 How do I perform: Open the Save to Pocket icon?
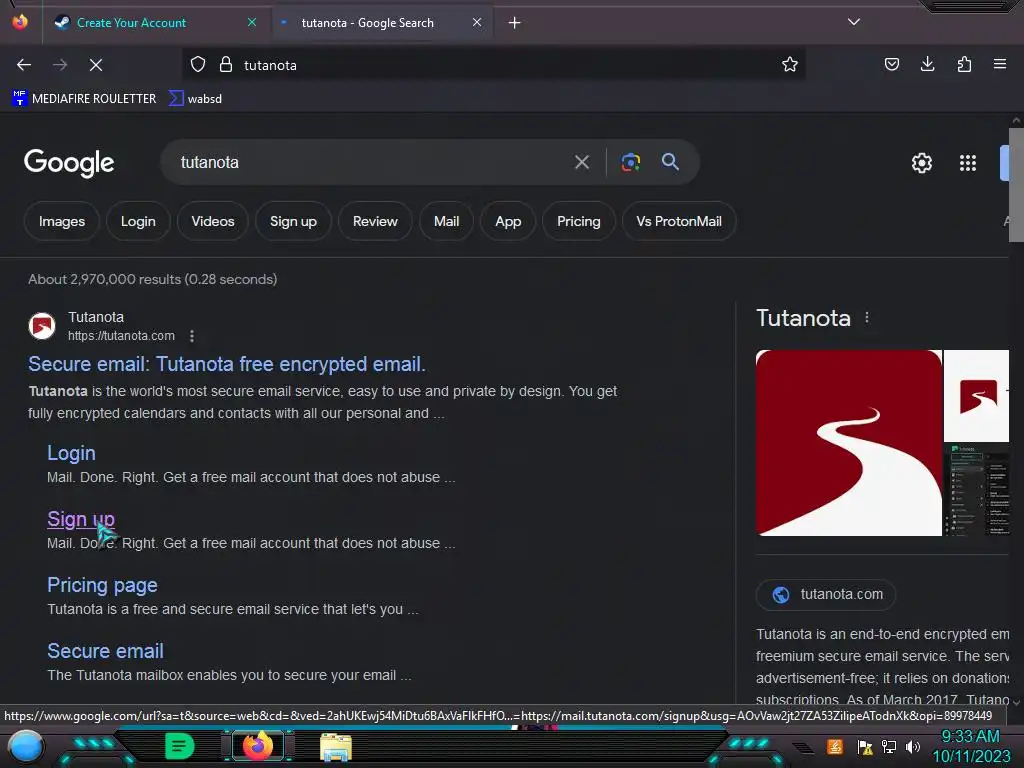tap(892, 64)
